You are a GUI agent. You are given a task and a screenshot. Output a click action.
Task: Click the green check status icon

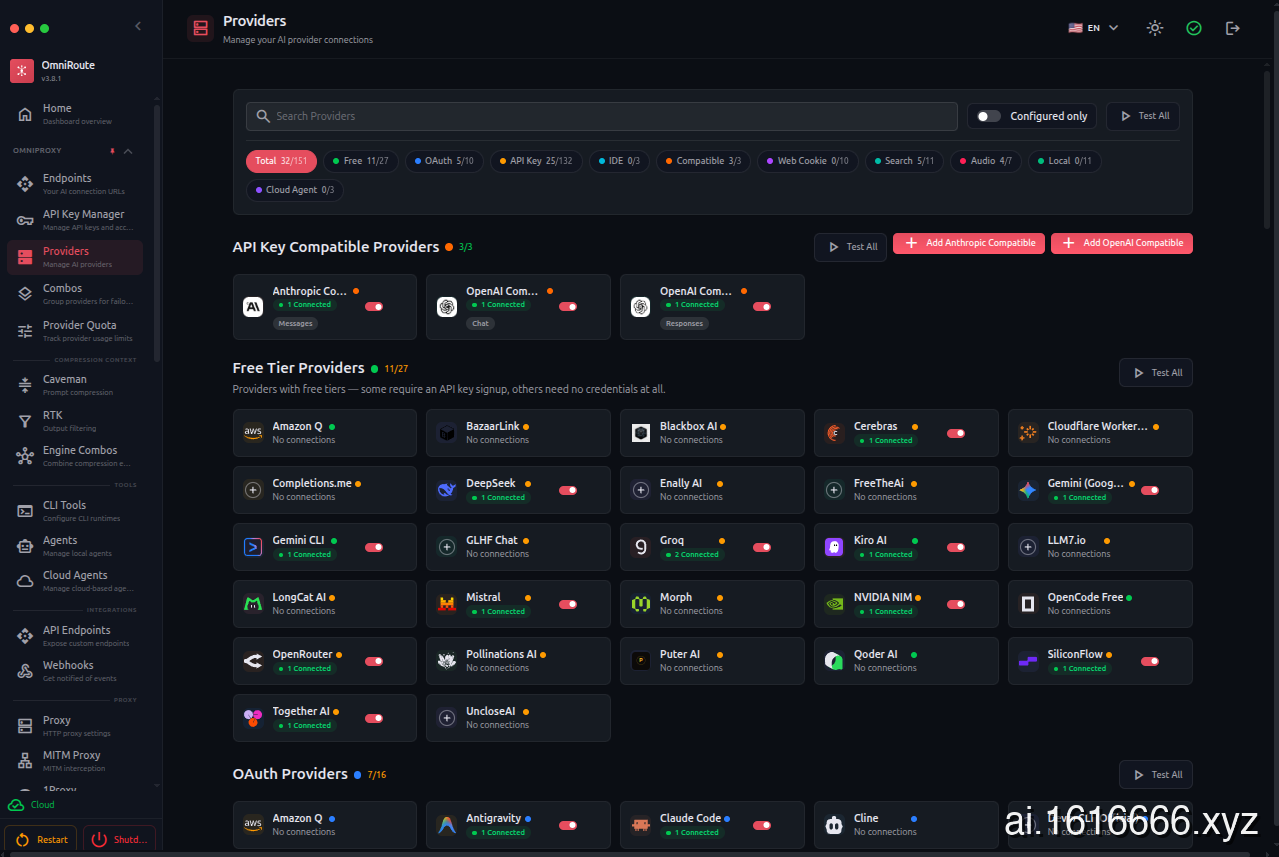1194,28
